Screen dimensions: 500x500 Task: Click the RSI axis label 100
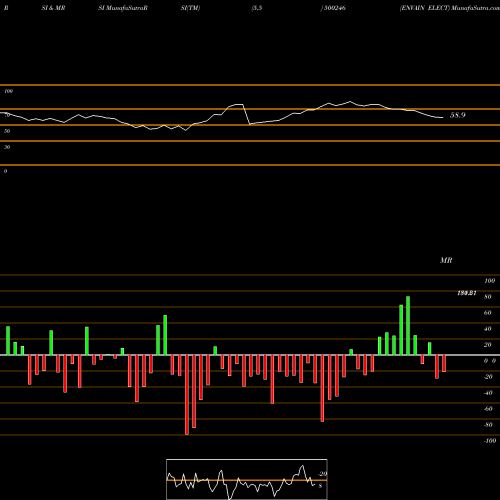pos(8,91)
